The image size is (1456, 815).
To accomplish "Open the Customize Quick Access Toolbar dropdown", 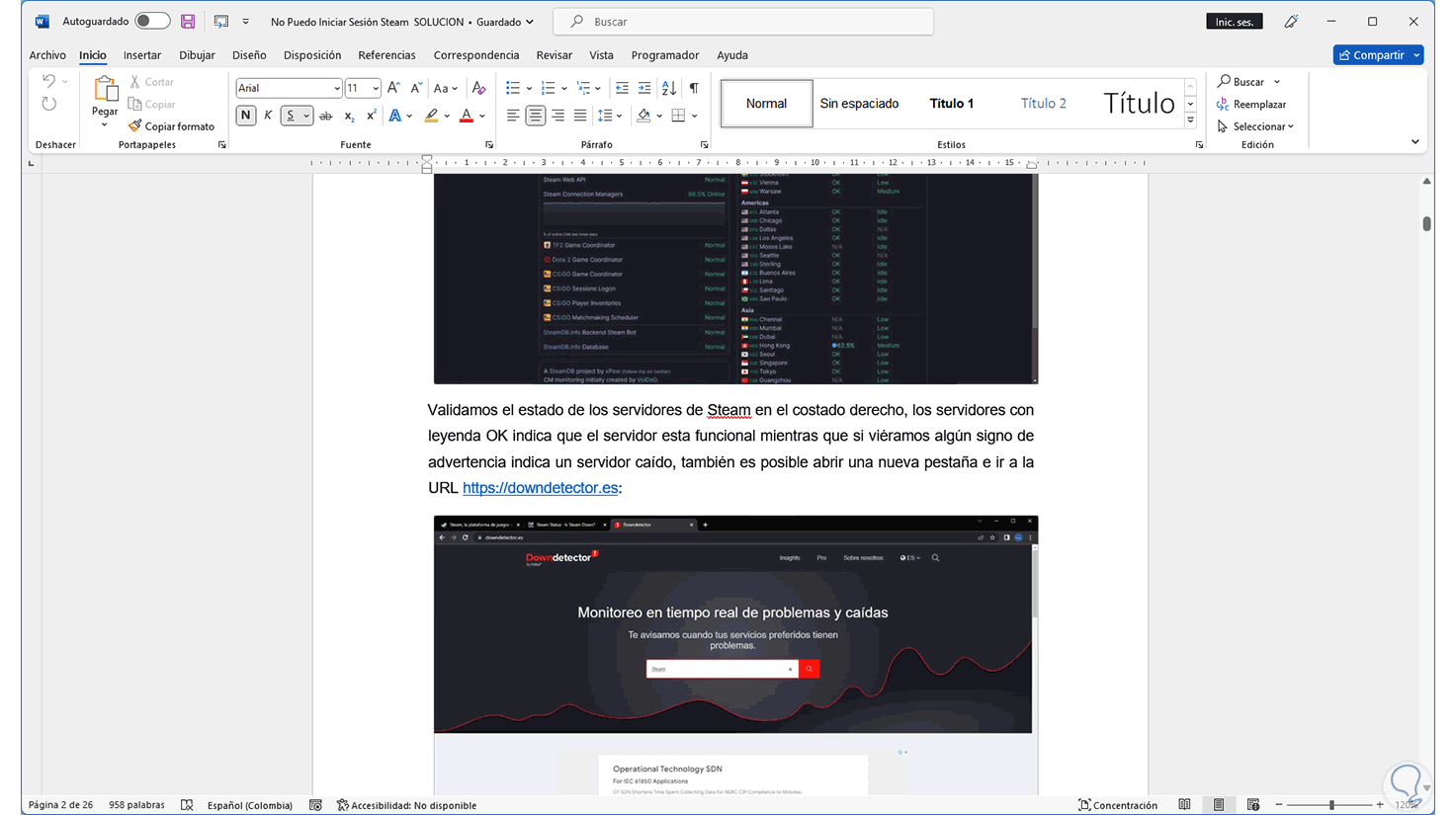I will 245,21.
